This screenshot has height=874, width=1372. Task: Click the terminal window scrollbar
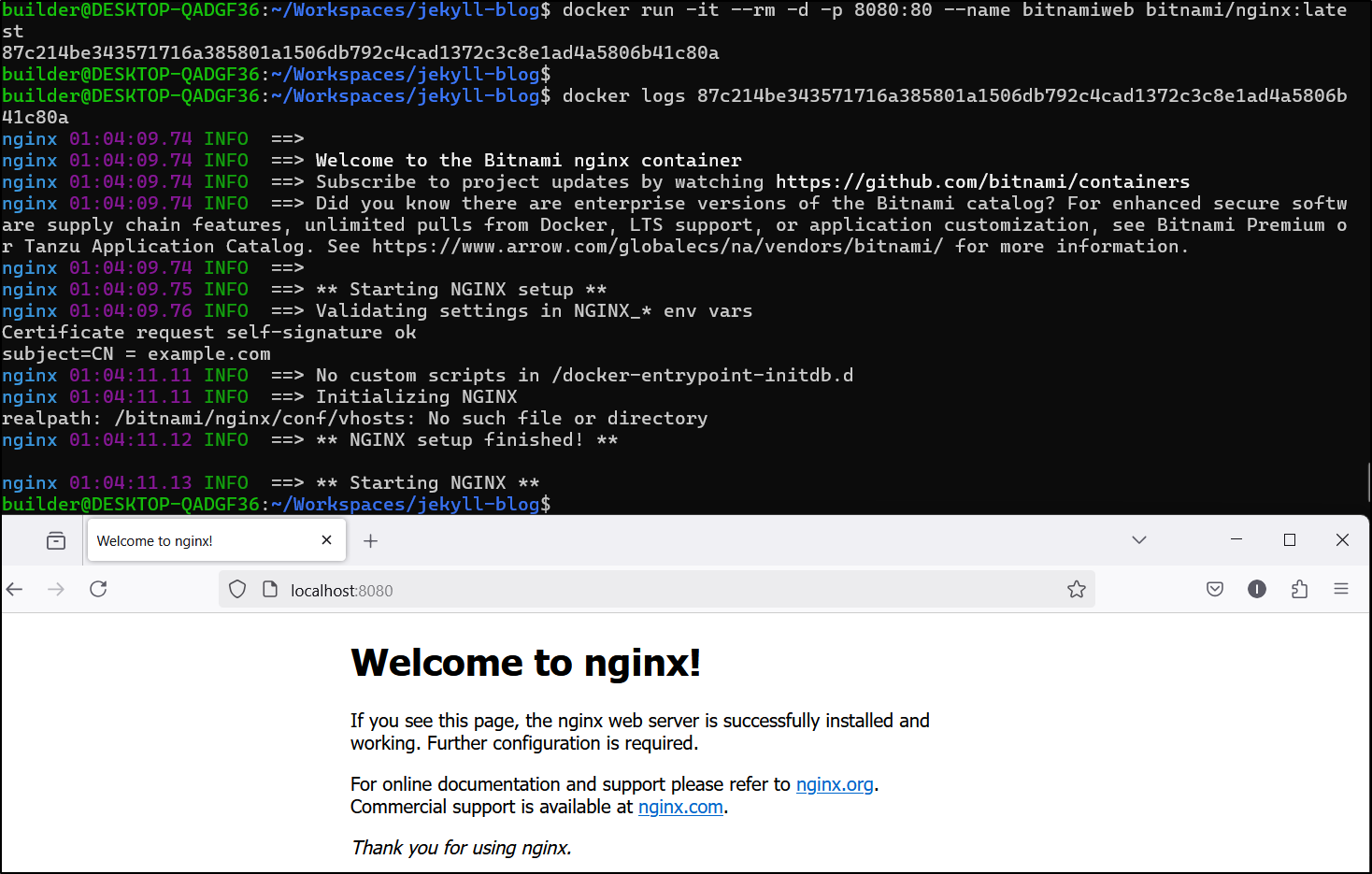coord(1367,481)
